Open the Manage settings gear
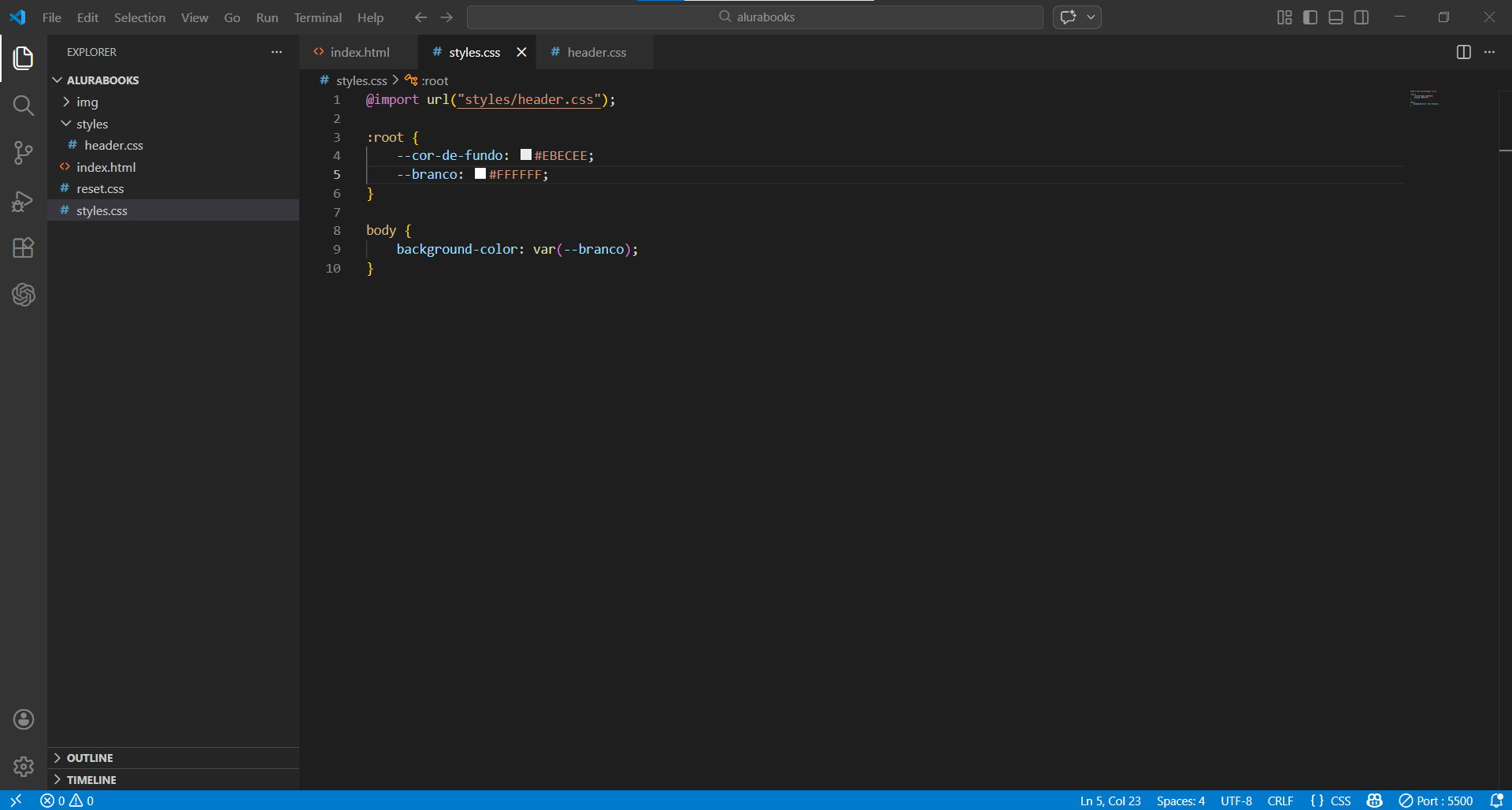Screen dimensions: 1512x810 tap(24, 766)
